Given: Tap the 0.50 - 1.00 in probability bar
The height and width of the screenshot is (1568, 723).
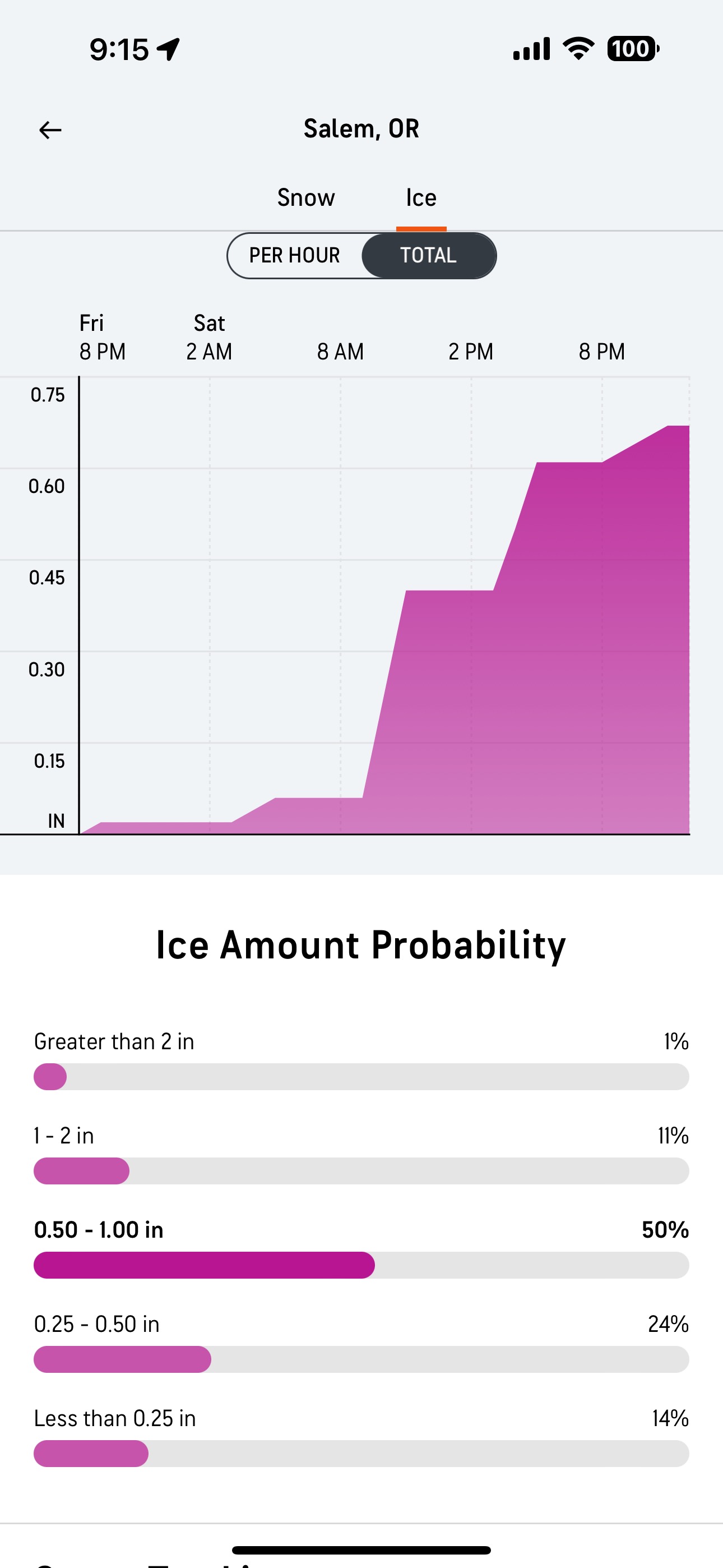Looking at the screenshot, I should click(x=361, y=1265).
